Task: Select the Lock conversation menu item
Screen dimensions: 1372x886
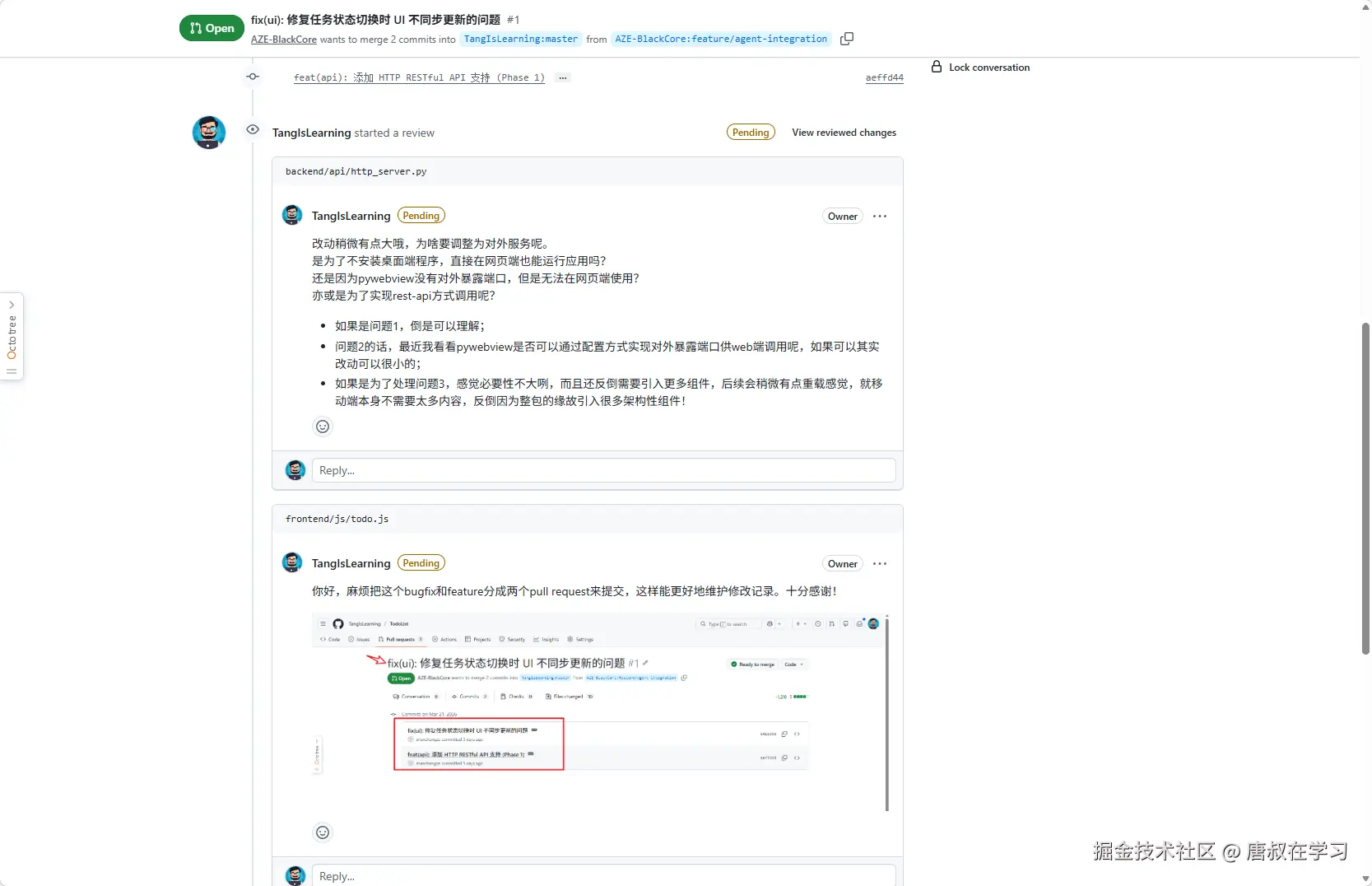Action: [988, 67]
